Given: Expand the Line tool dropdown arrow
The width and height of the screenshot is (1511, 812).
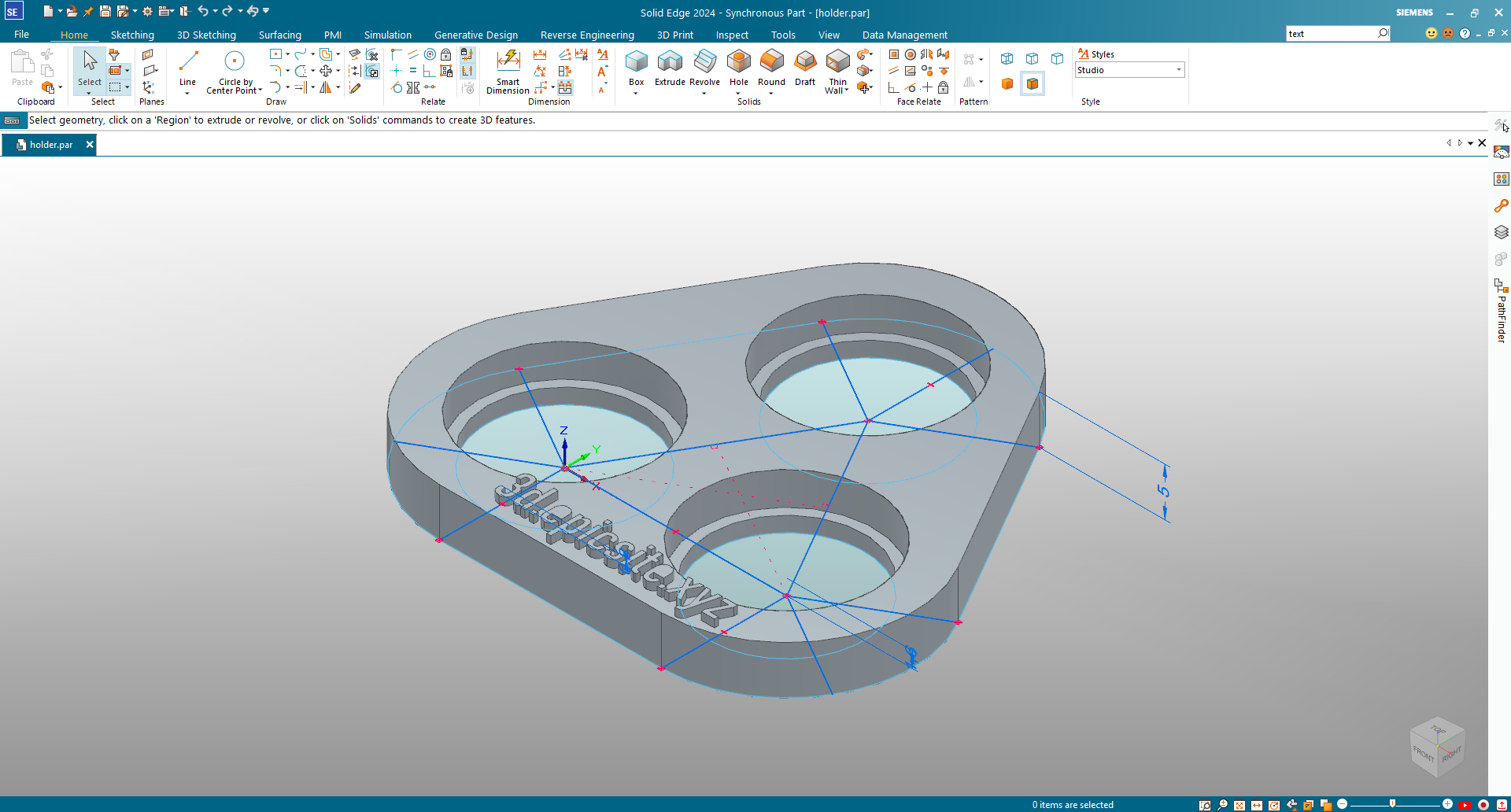Looking at the screenshot, I should tap(187, 93).
